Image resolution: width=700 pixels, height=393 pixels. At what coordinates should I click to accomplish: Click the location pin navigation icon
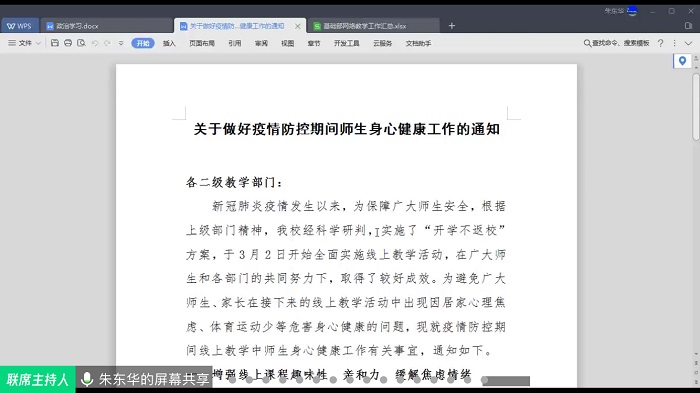(x=682, y=61)
